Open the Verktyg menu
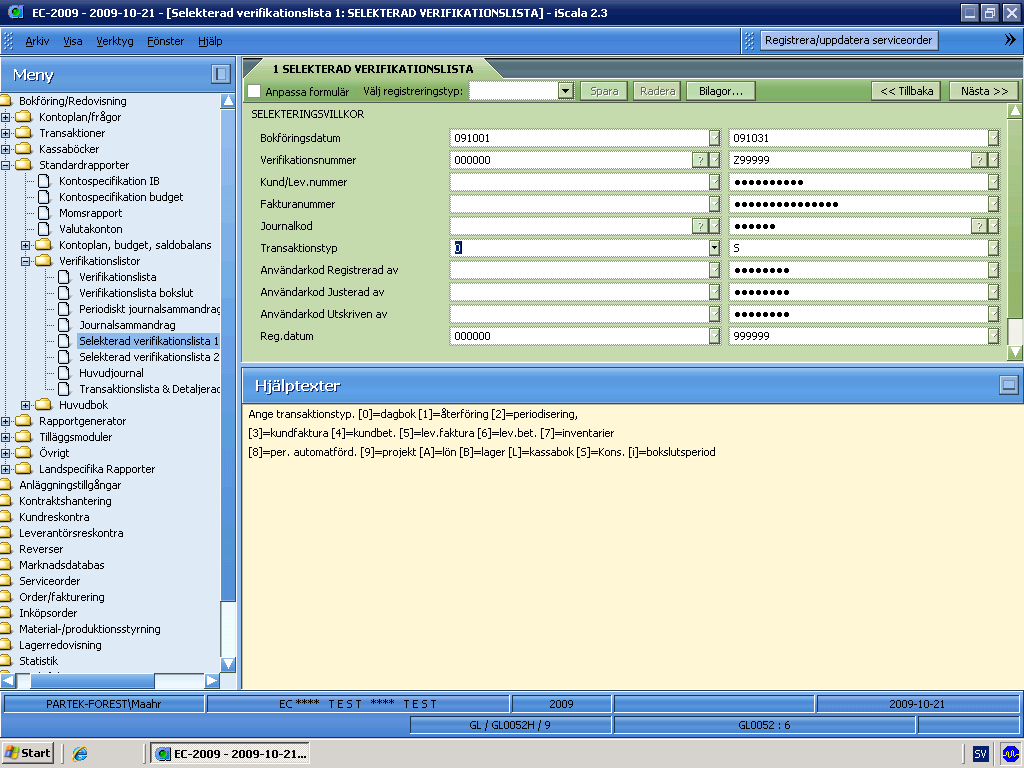Image resolution: width=1024 pixels, height=768 pixels. click(x=115, y=41)
